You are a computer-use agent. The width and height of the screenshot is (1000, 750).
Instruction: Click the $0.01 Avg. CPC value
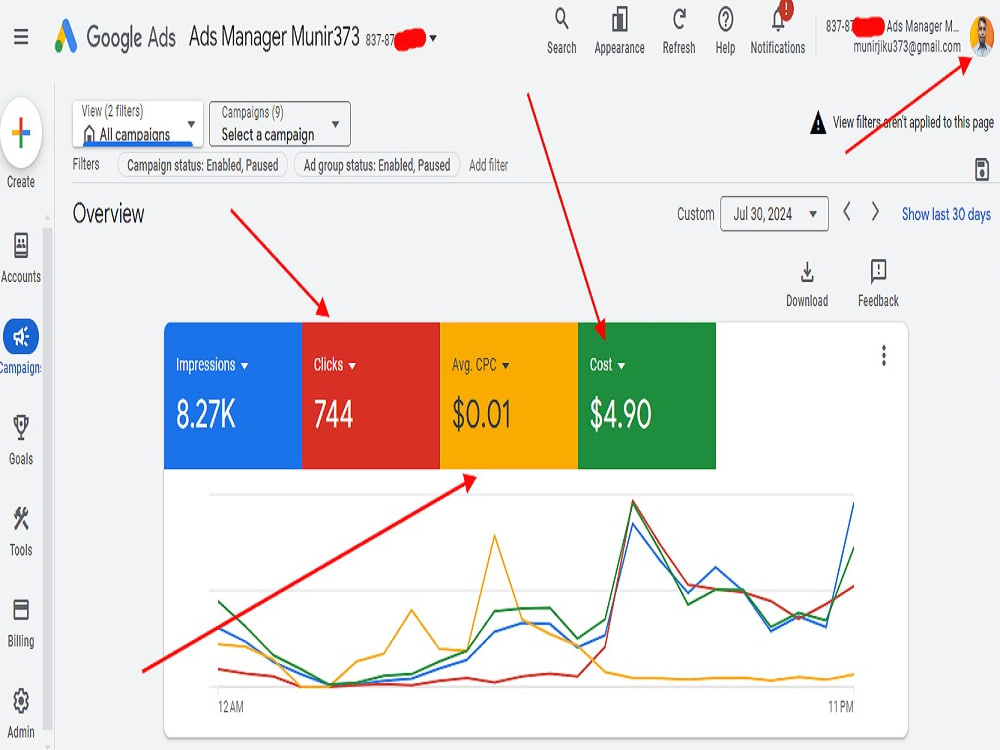(x=482, y=414)
